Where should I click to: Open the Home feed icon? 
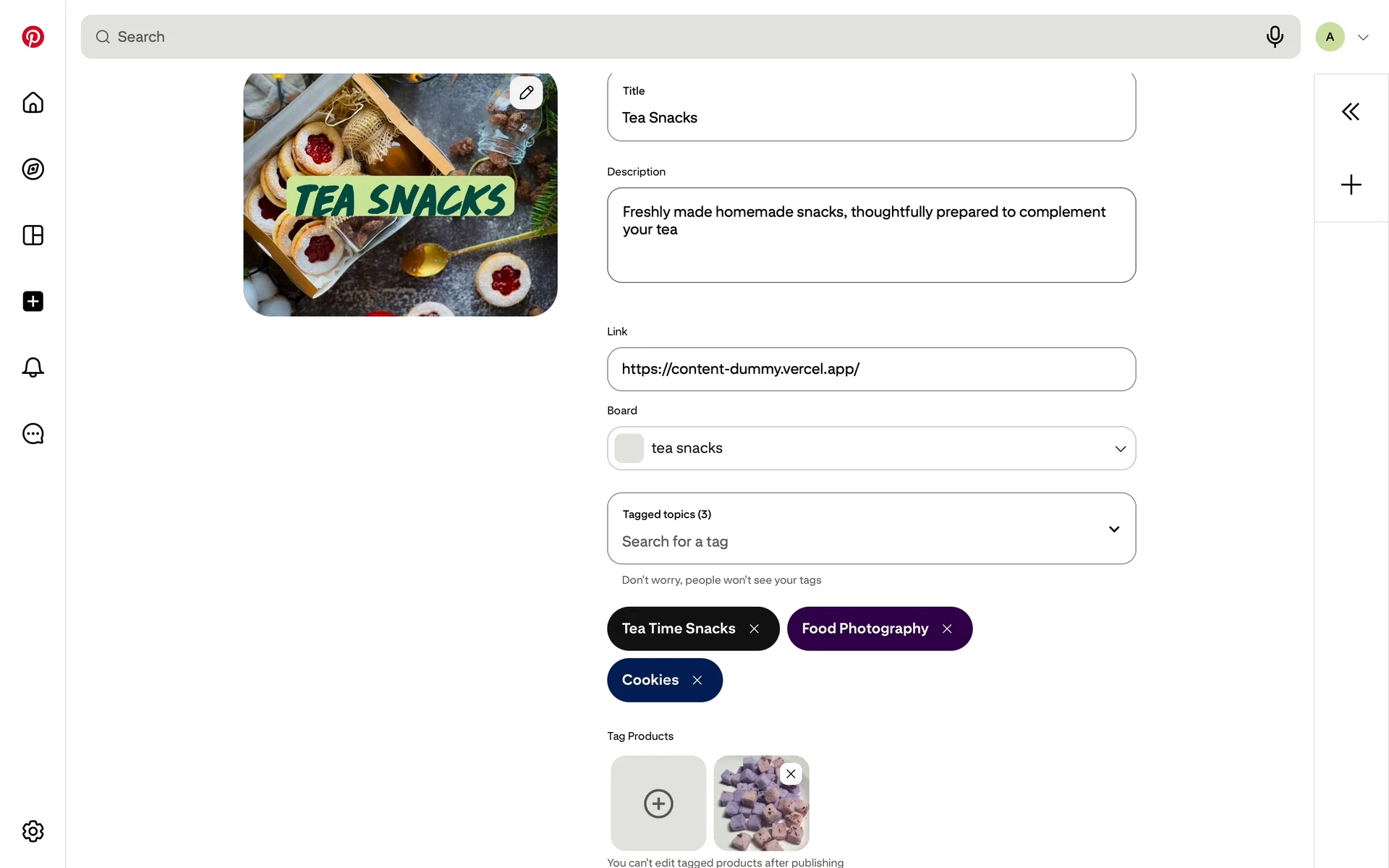click(33, 103)
